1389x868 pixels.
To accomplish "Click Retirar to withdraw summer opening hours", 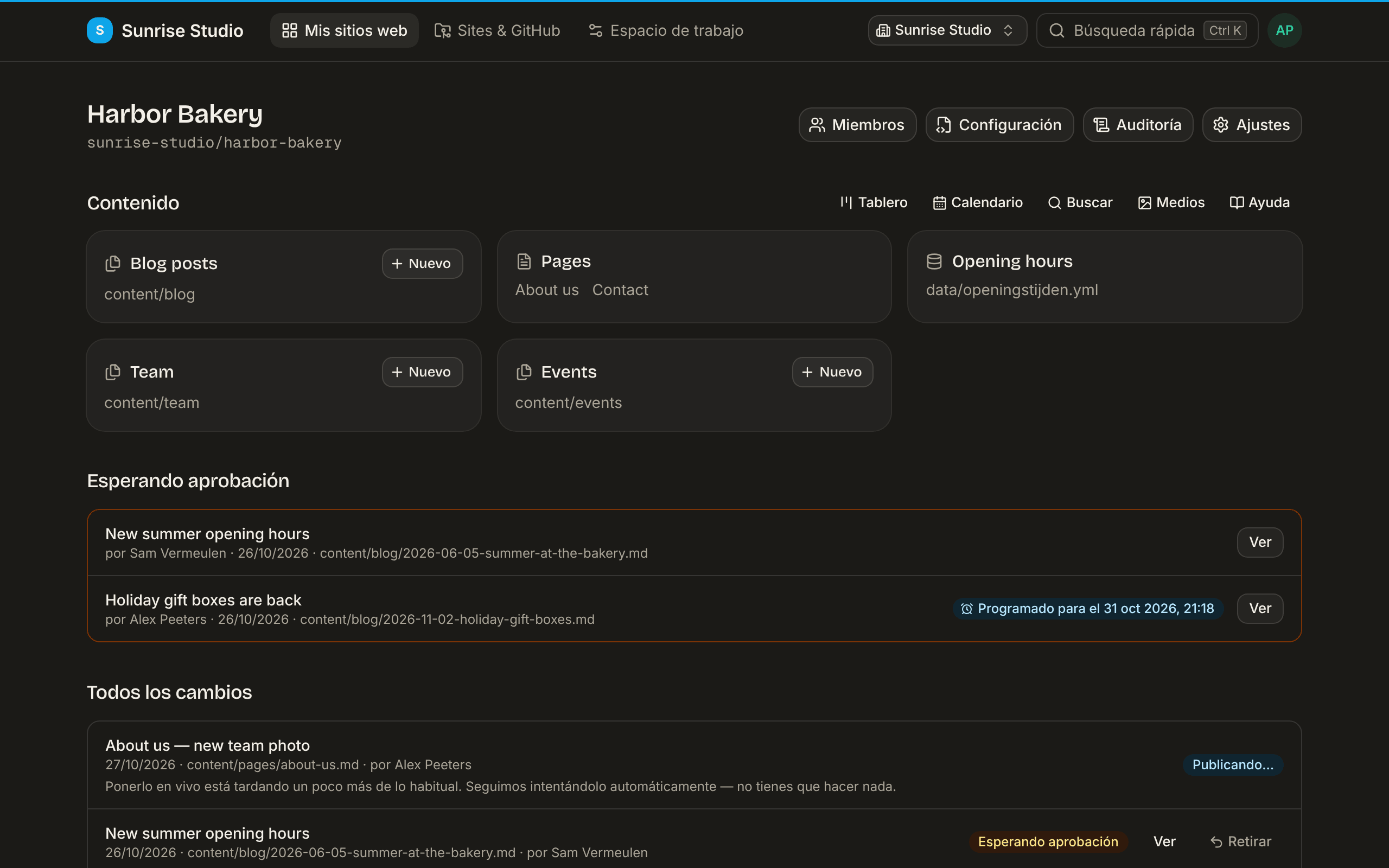I will tap(1241, 841).
